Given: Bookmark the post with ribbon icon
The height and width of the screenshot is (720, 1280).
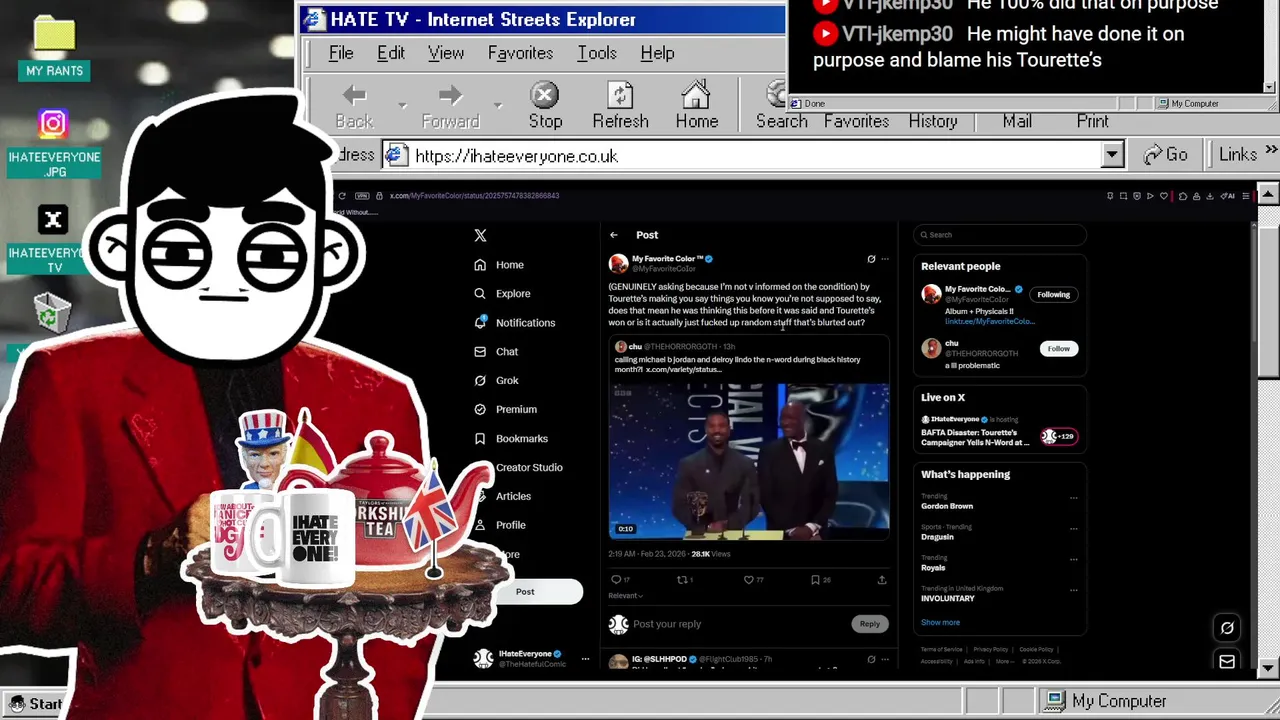Looking at the screenshot, I should click(815, 580).
